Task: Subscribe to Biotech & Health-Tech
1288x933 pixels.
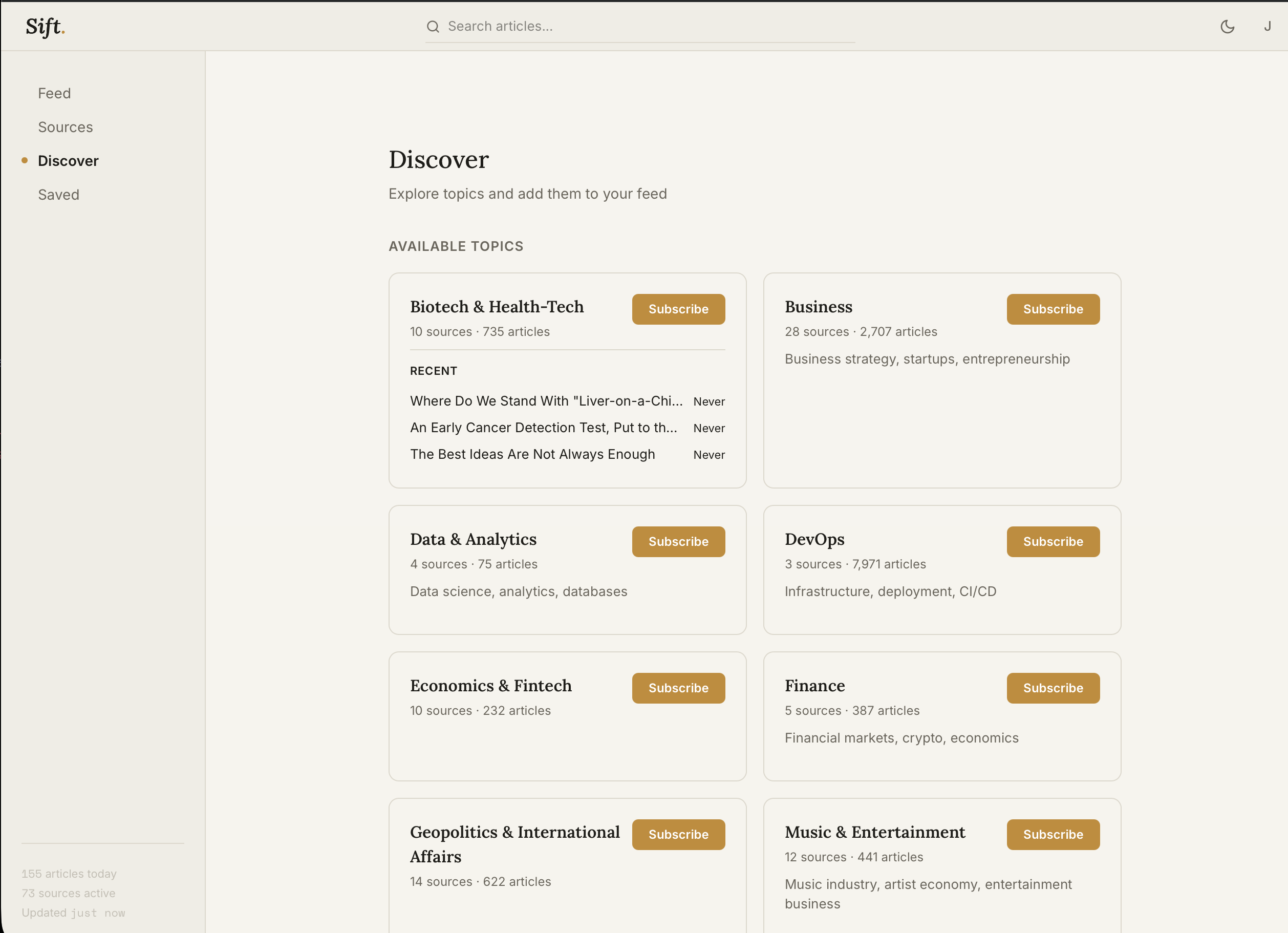Action: [678, 309]
